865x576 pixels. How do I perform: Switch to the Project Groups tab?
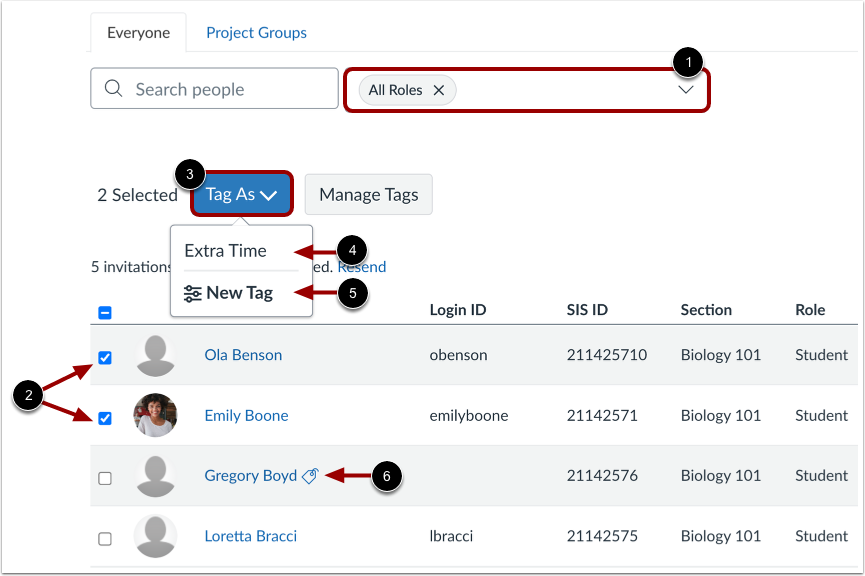click(256, 32)
